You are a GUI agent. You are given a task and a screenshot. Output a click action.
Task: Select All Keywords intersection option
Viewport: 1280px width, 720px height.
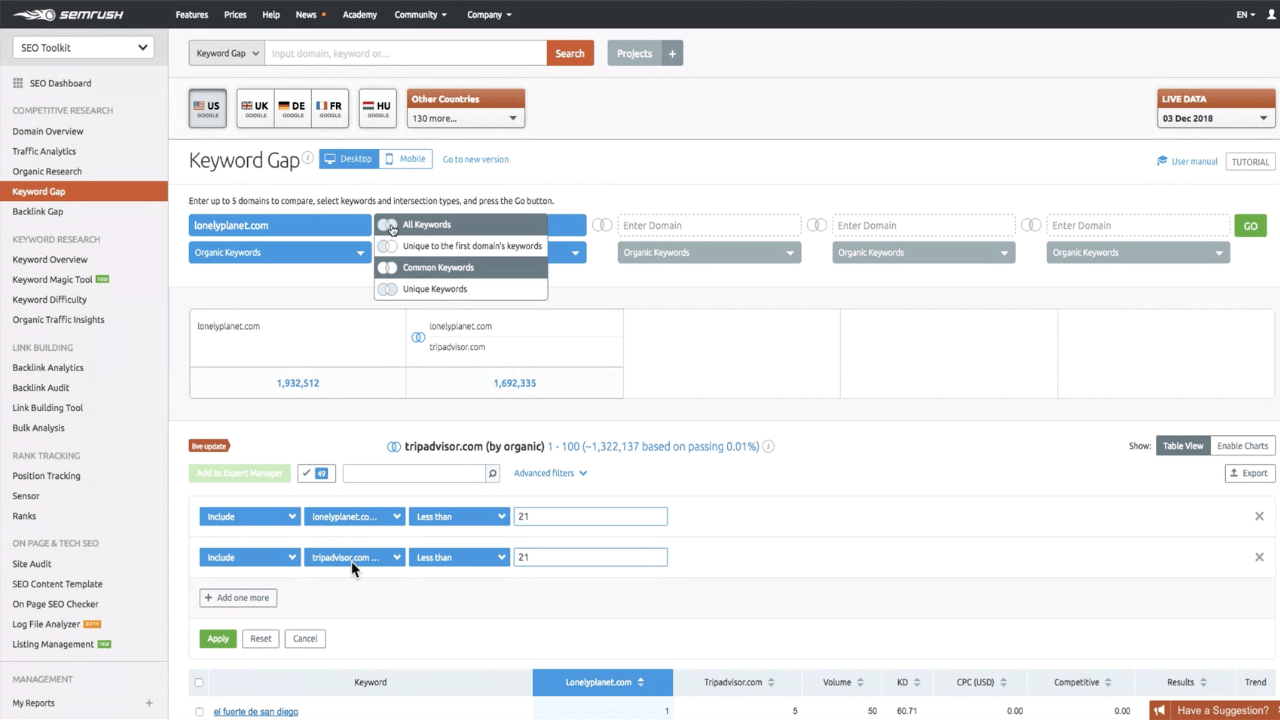tap(461, 225)
